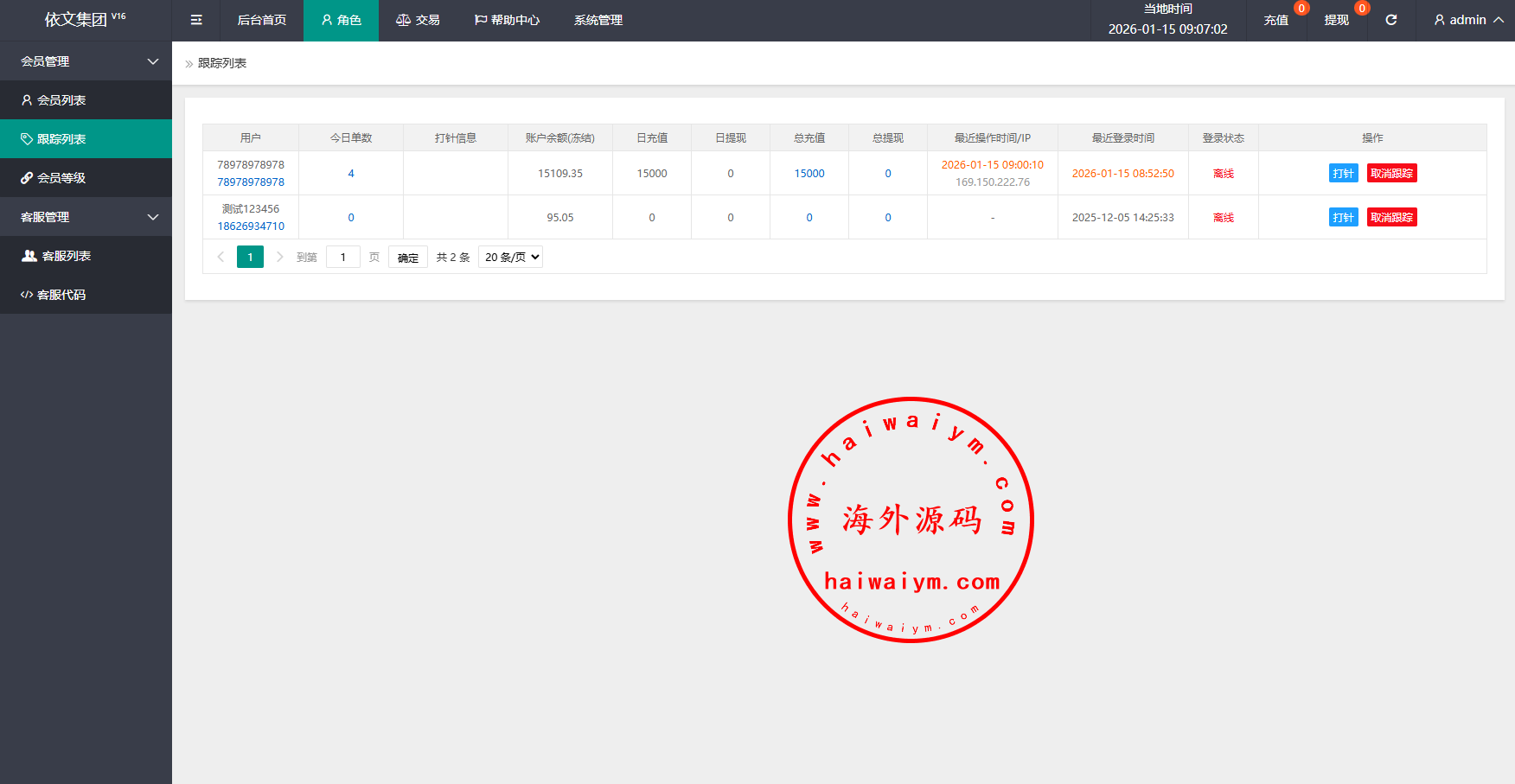The width and height of the screenshot is (1515, 784).
Task: Go to 后台首页 tab
Action: pos(261,20)
